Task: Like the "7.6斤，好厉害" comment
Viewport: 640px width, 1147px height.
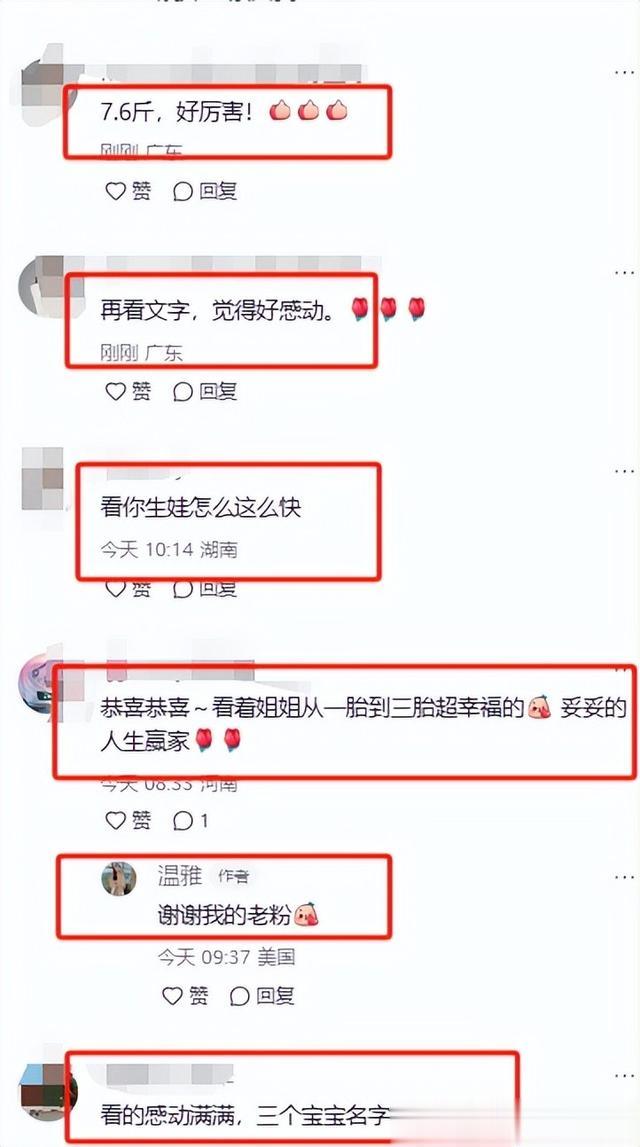Action: tap(129, 191)
